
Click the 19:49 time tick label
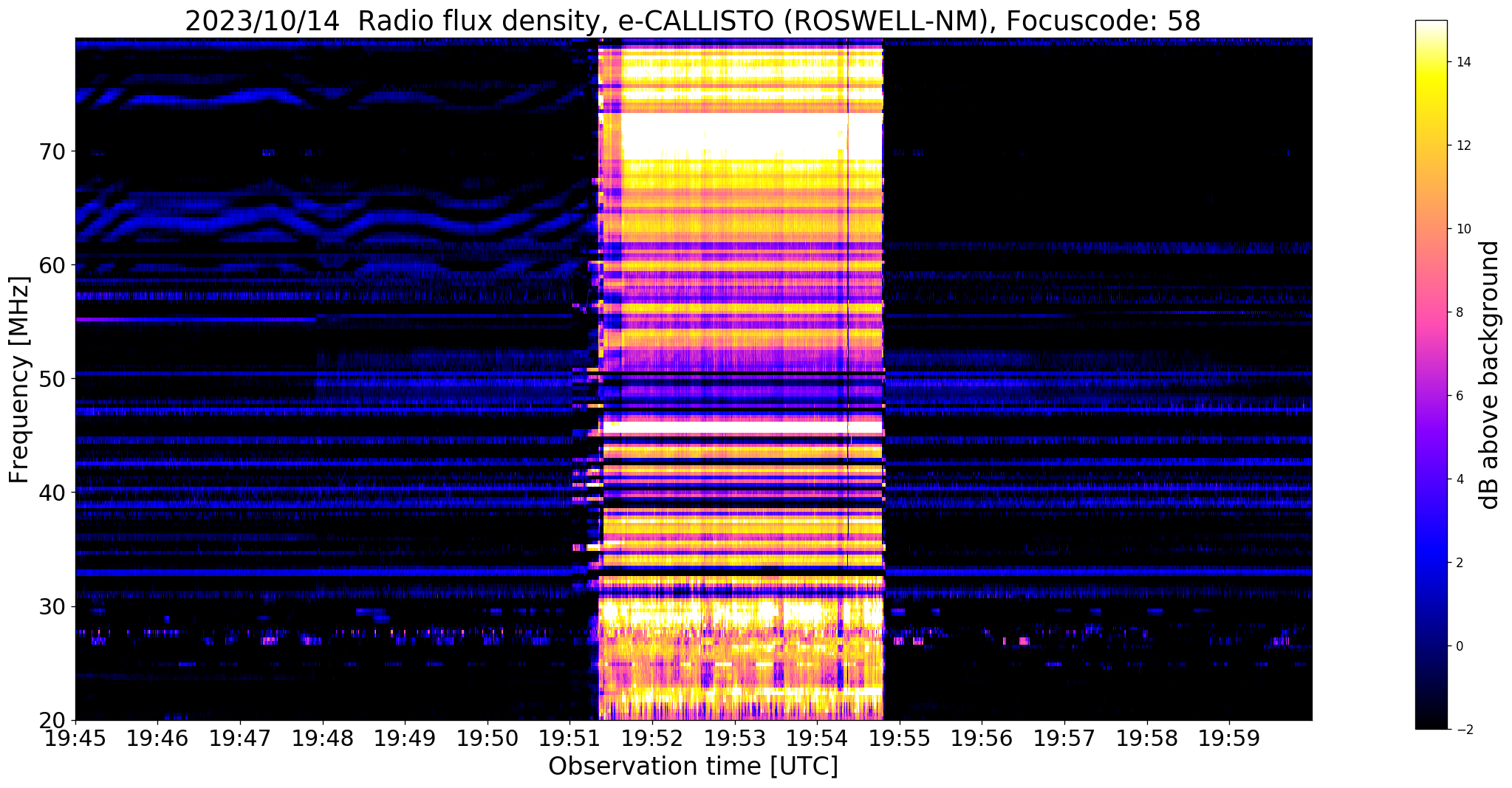tap(405, 739)
